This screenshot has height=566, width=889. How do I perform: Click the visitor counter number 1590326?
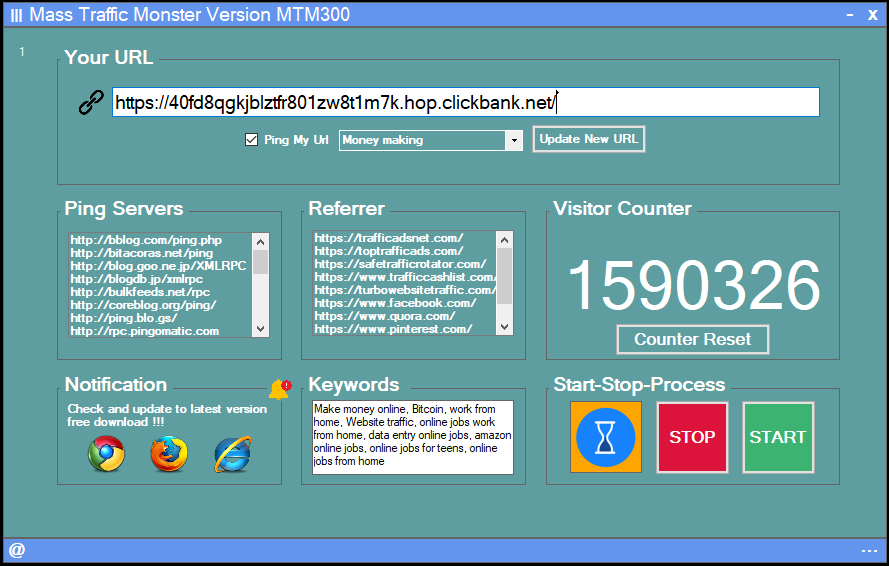pos(693,285)
